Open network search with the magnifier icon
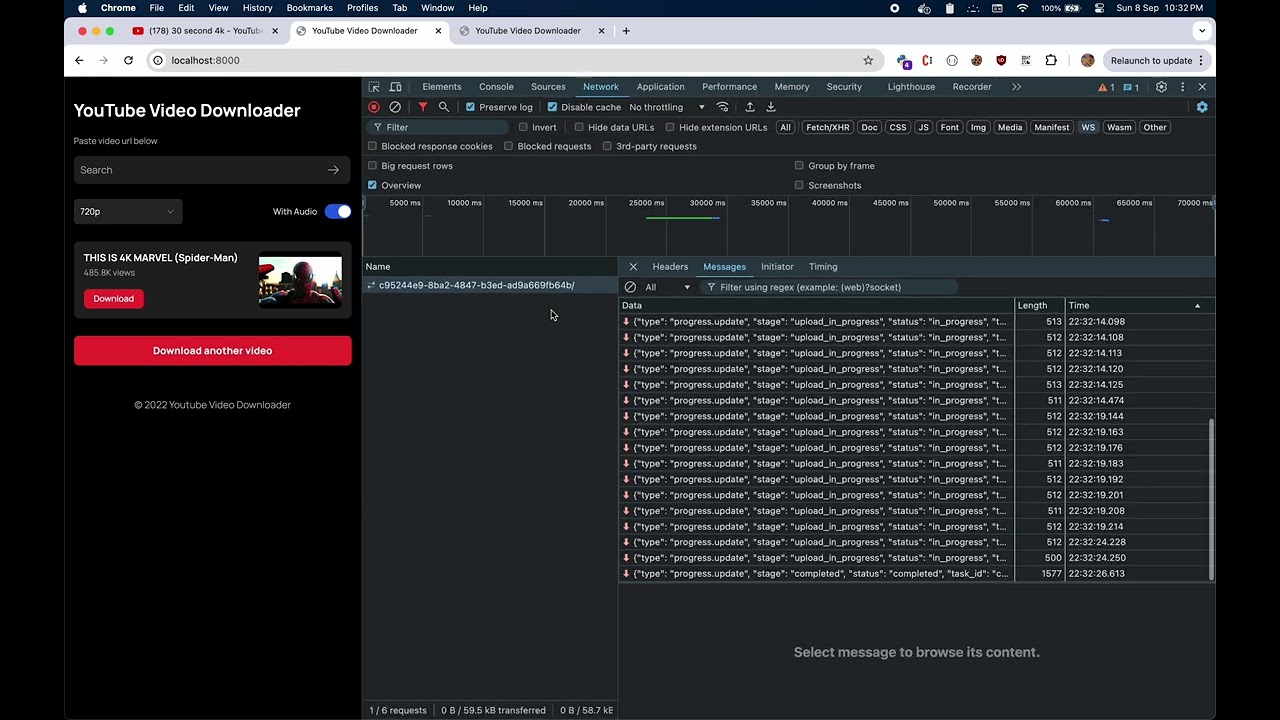The height and width of the screenshot is (720, 1280). coord(444,107)
